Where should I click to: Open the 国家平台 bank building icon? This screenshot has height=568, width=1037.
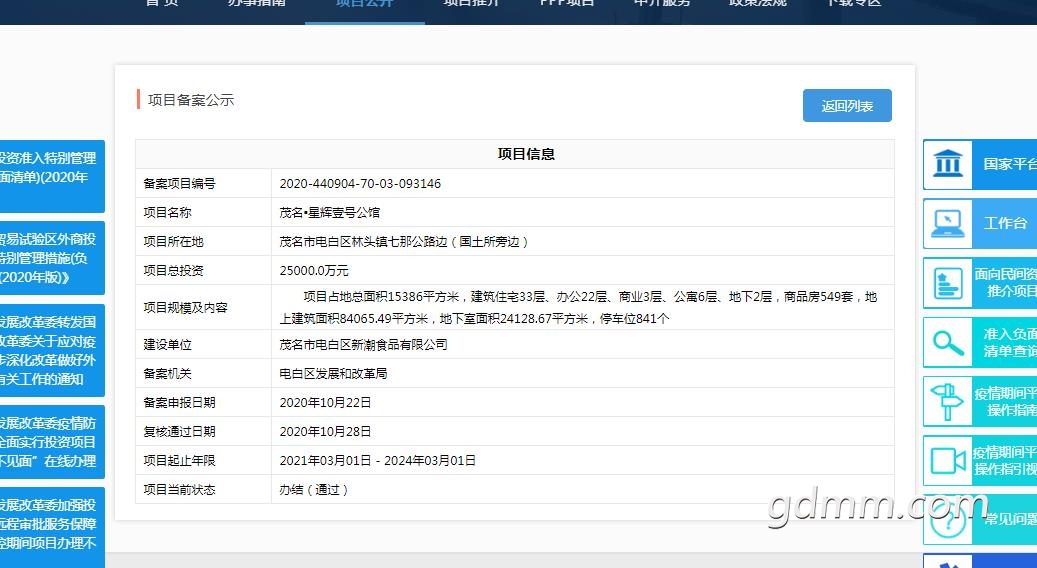click(x=948, y=164)
